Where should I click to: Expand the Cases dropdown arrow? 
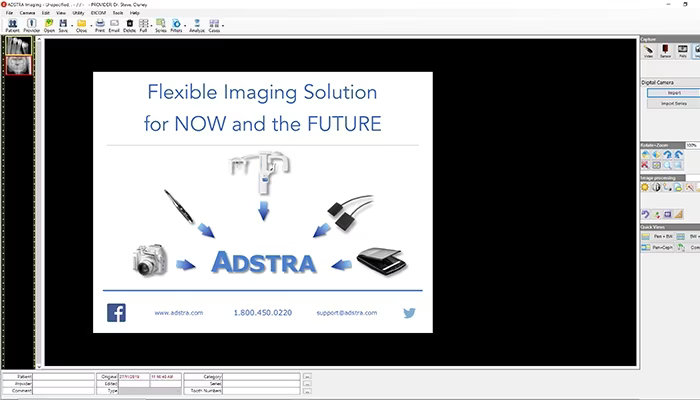[x=223, y=25]
